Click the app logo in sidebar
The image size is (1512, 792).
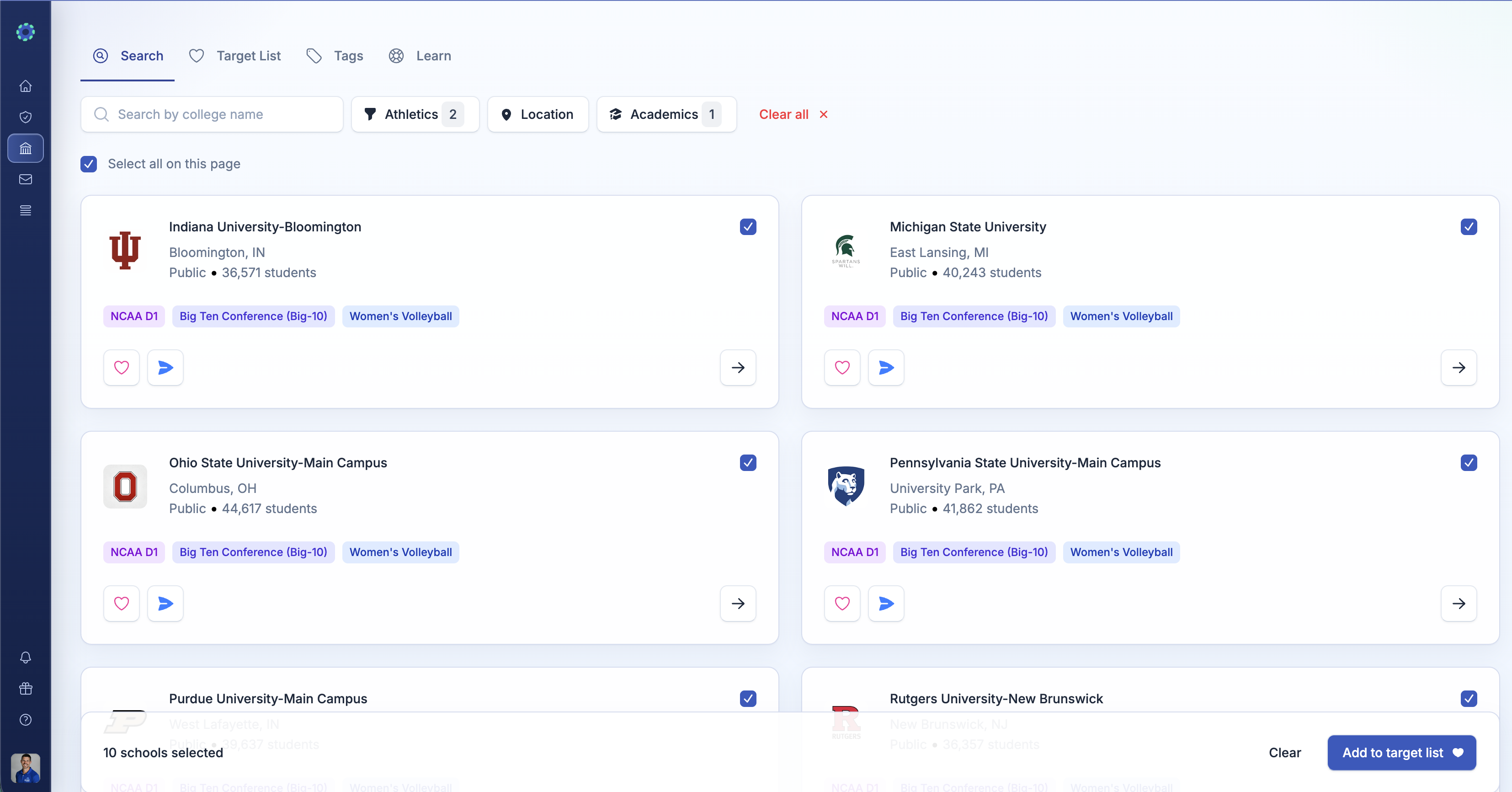point(25,32)
